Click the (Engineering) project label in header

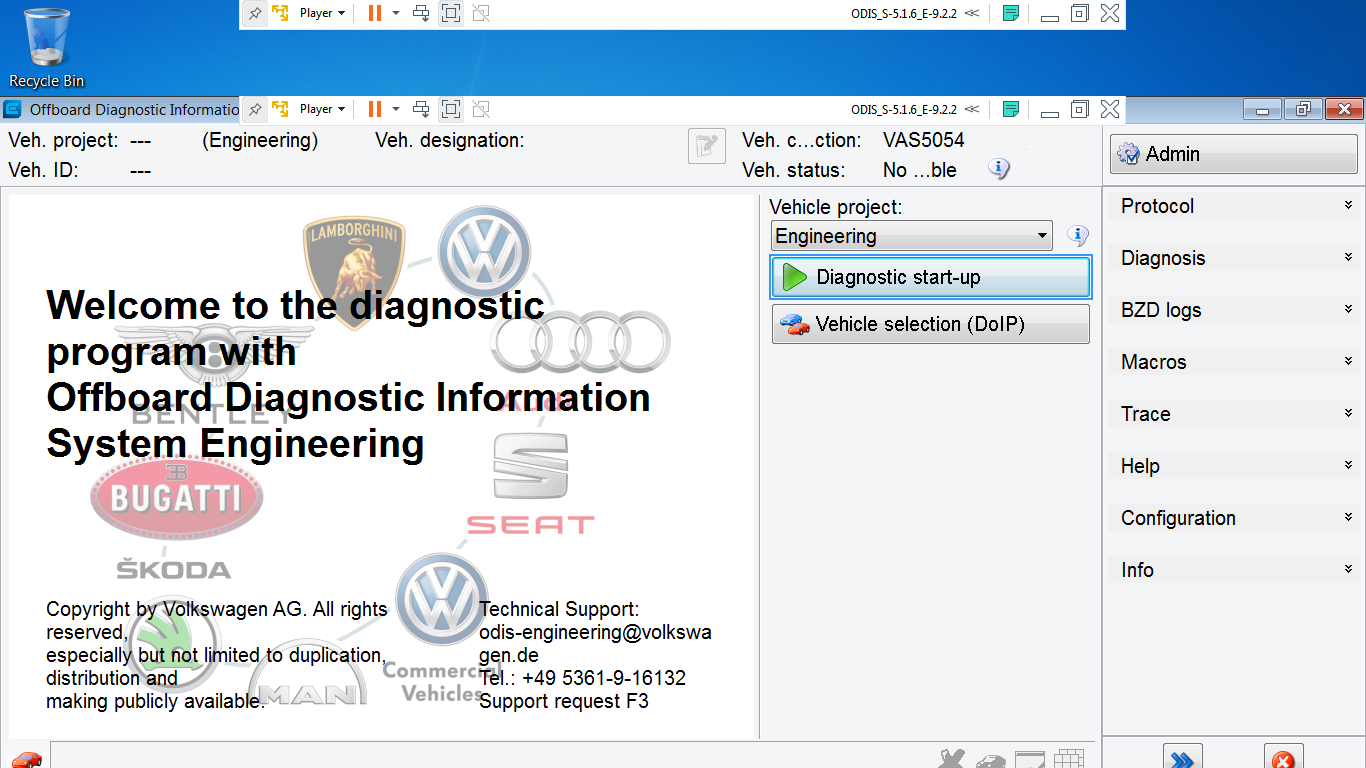[x=260, y=140]
